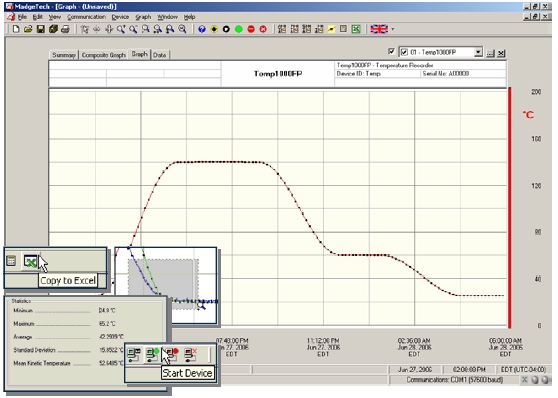
Task: Switch to the Data tab
Action: 160,55
